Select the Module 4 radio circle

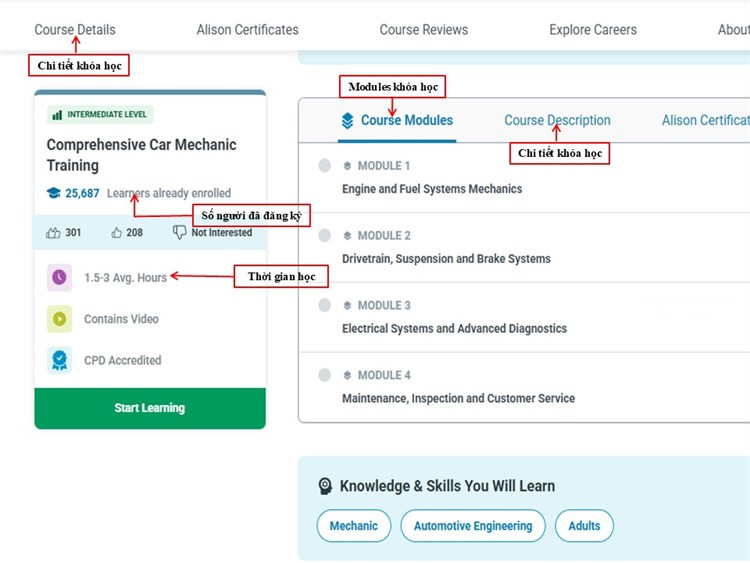pos(324,375)
